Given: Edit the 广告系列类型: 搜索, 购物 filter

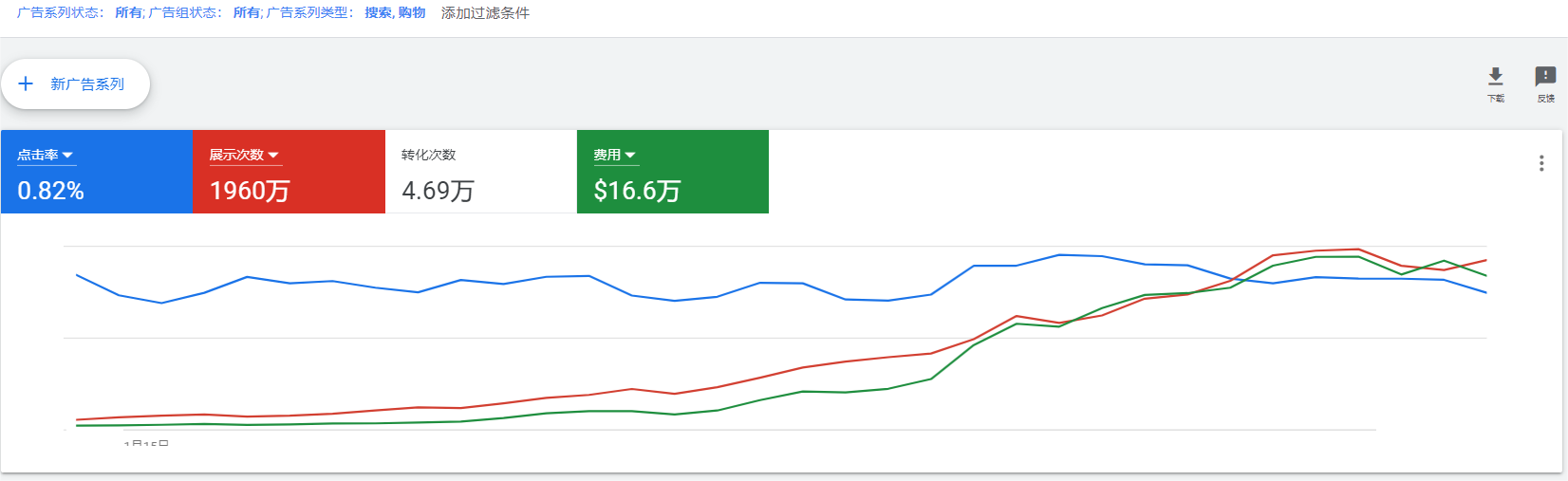Looking at the screenshot, I should [x=346, y=13].
